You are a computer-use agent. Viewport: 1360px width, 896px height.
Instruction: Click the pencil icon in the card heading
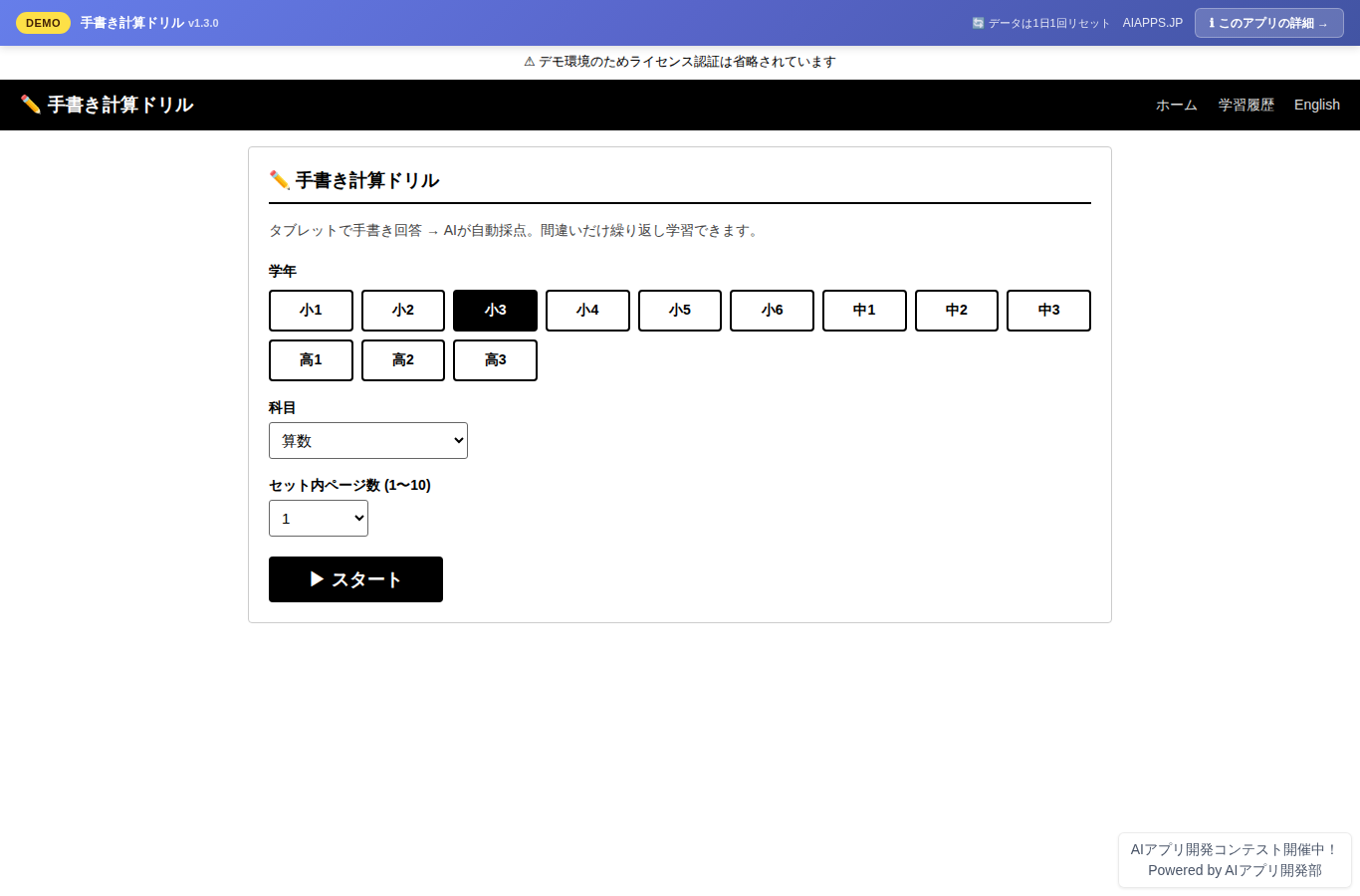pos(280,180)
